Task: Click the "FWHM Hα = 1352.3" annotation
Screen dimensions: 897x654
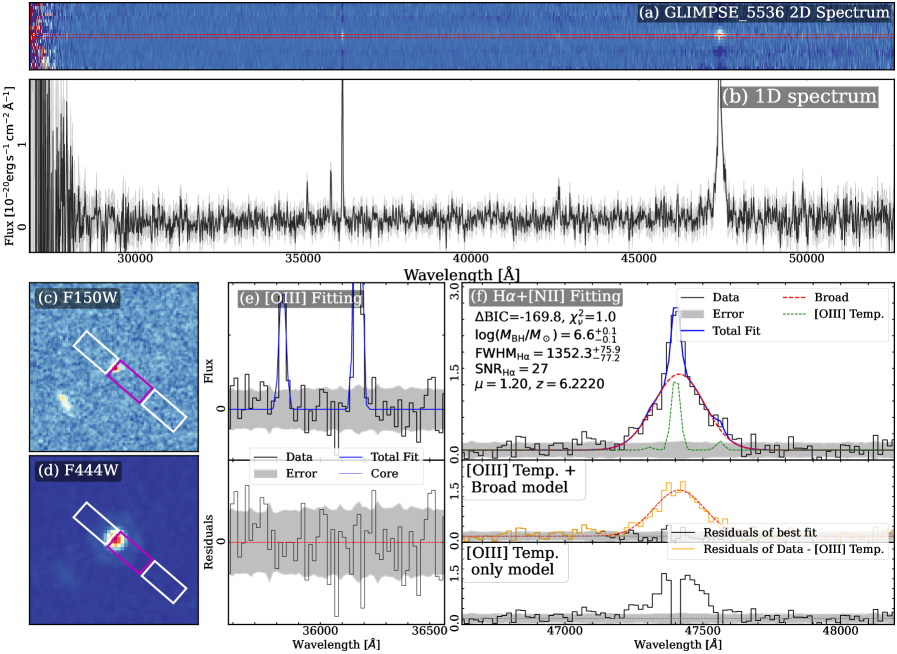Action: [x=547, y=354]
